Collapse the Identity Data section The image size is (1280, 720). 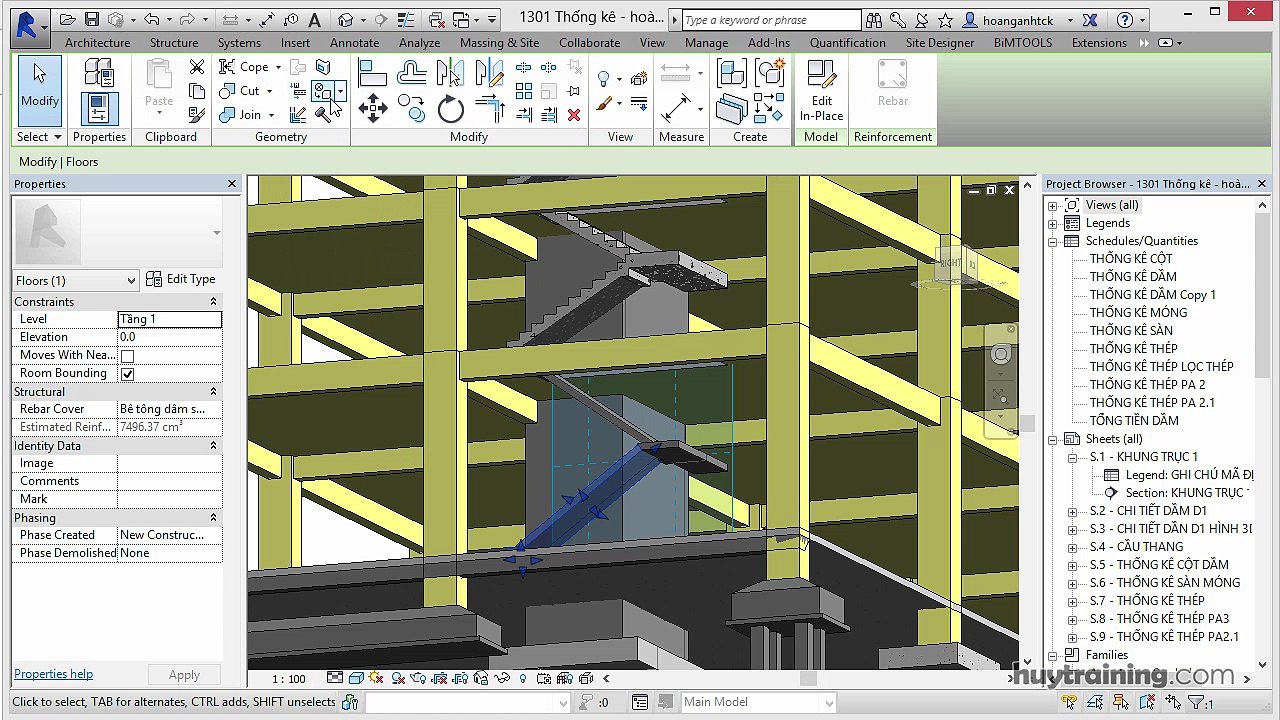pyautogui.click(x=213, y=446)
